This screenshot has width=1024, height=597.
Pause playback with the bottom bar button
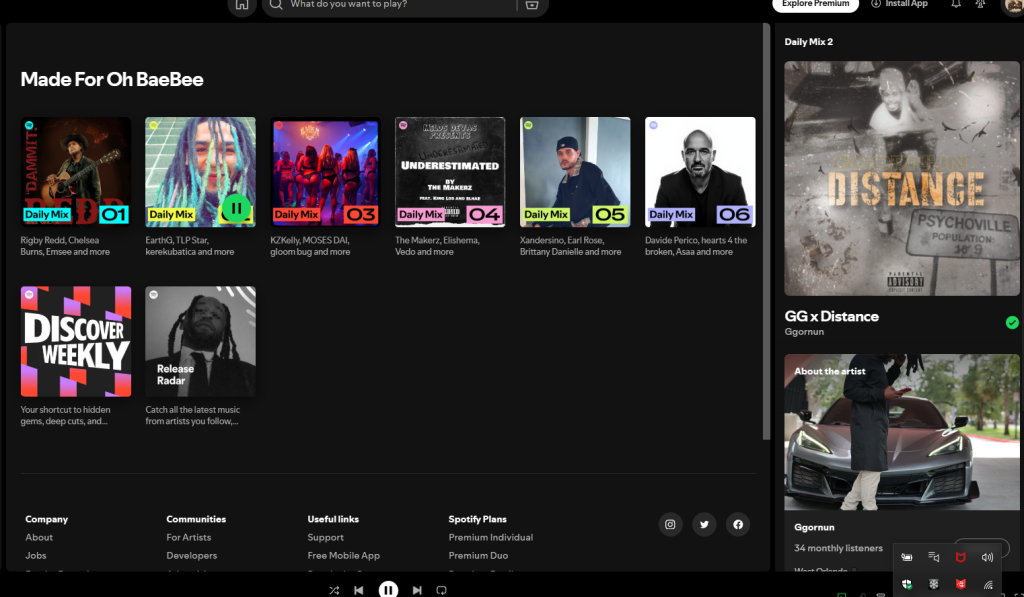[x=388, y=590]
